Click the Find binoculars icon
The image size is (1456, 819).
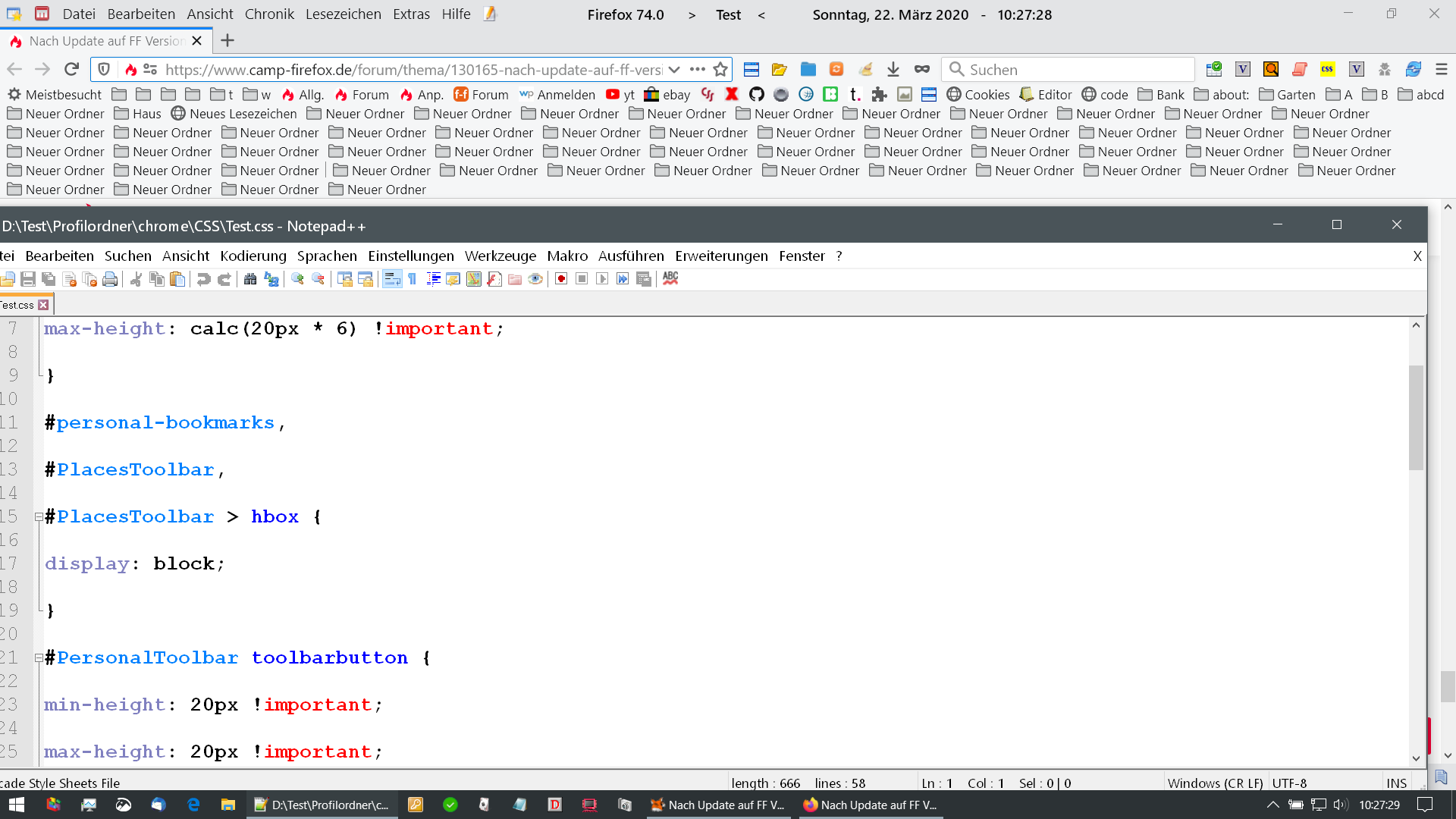tap(250, 279)
